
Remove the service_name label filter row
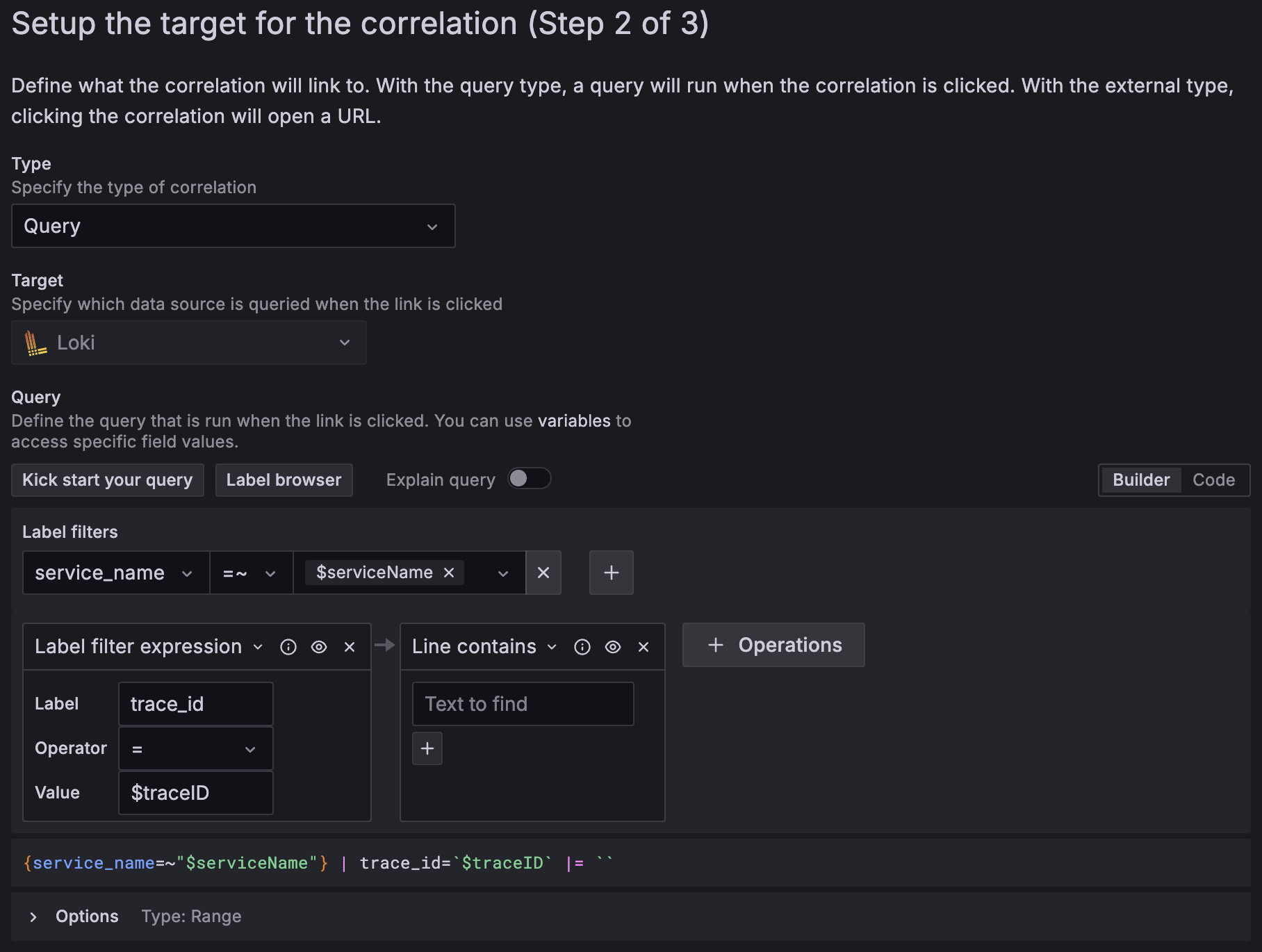[x=543, y=573]
